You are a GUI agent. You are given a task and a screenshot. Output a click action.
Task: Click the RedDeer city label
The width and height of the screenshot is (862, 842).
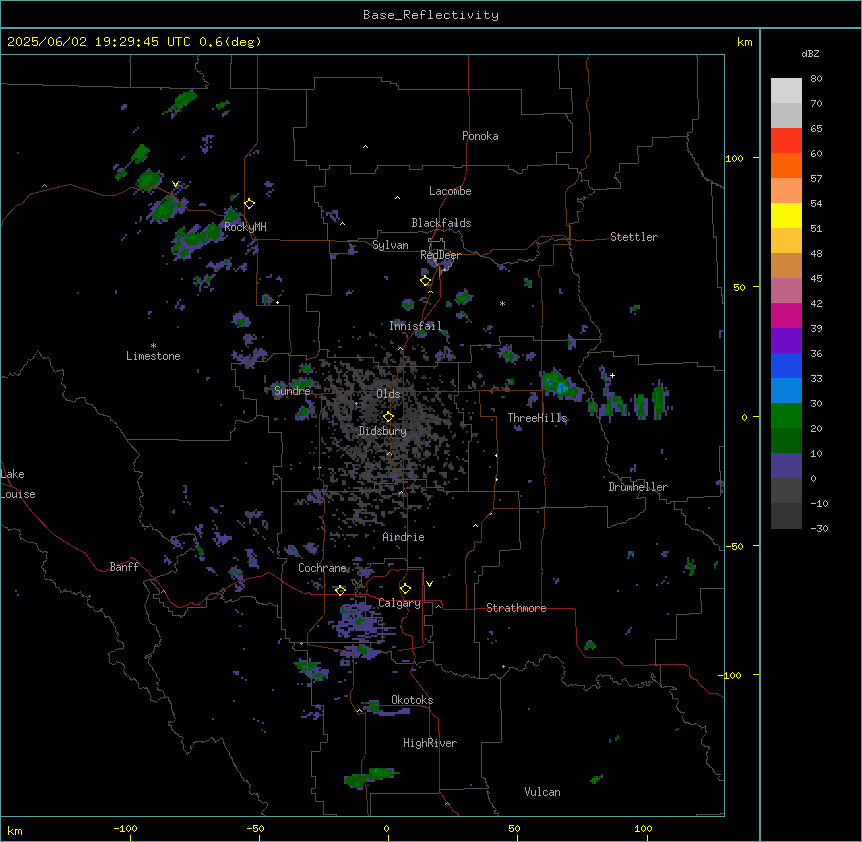click(x=440, y=255)
